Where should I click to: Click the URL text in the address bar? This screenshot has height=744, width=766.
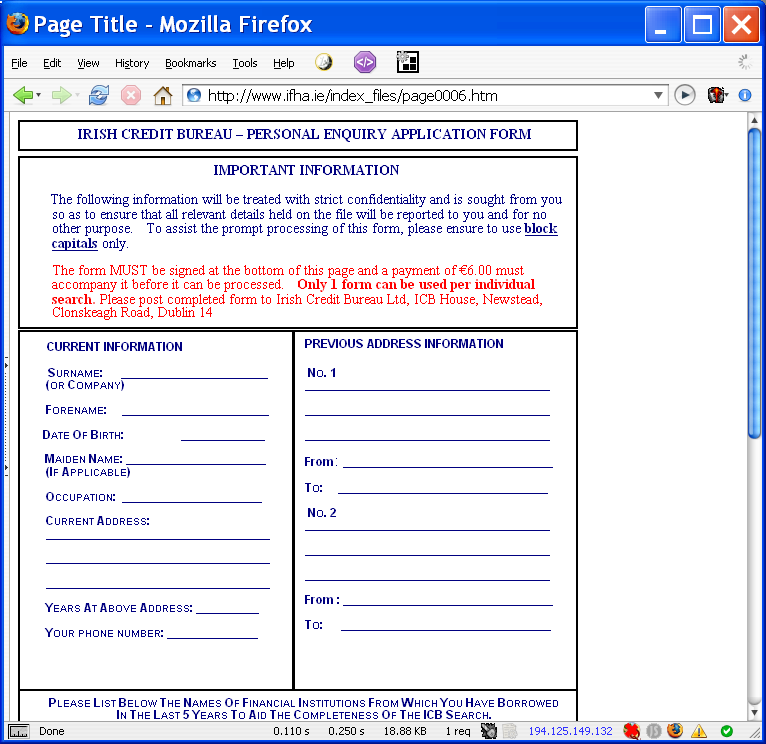[x=352, y=95]
